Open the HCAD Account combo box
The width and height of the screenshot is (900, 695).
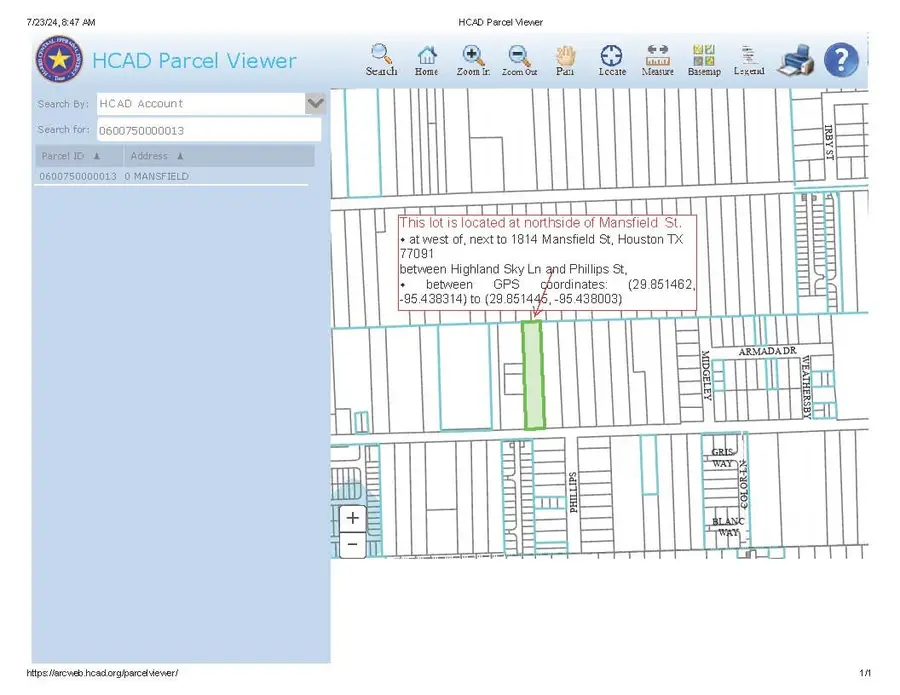200,103
